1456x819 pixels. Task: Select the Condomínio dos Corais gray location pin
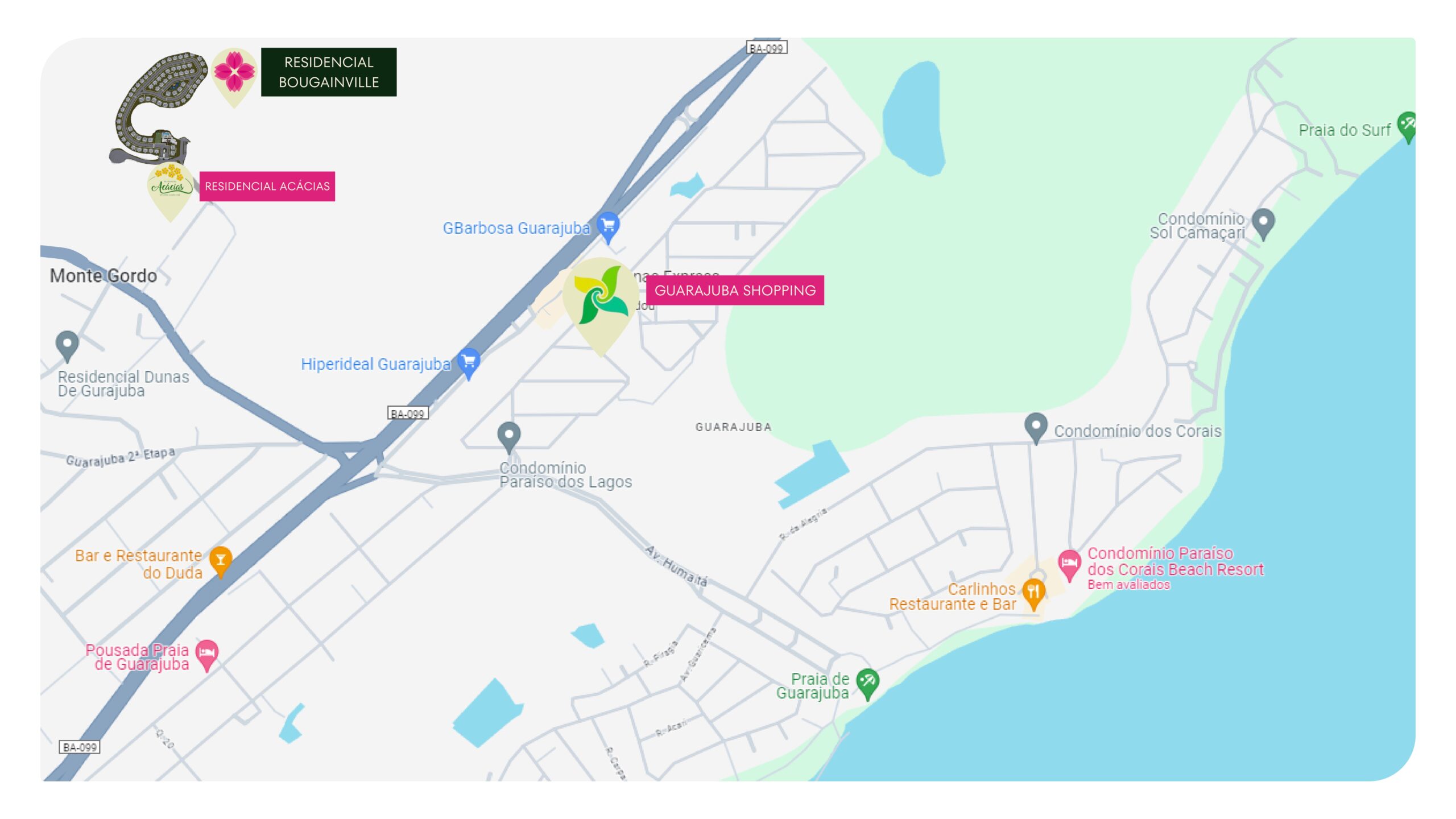[x=1036, y=428]
